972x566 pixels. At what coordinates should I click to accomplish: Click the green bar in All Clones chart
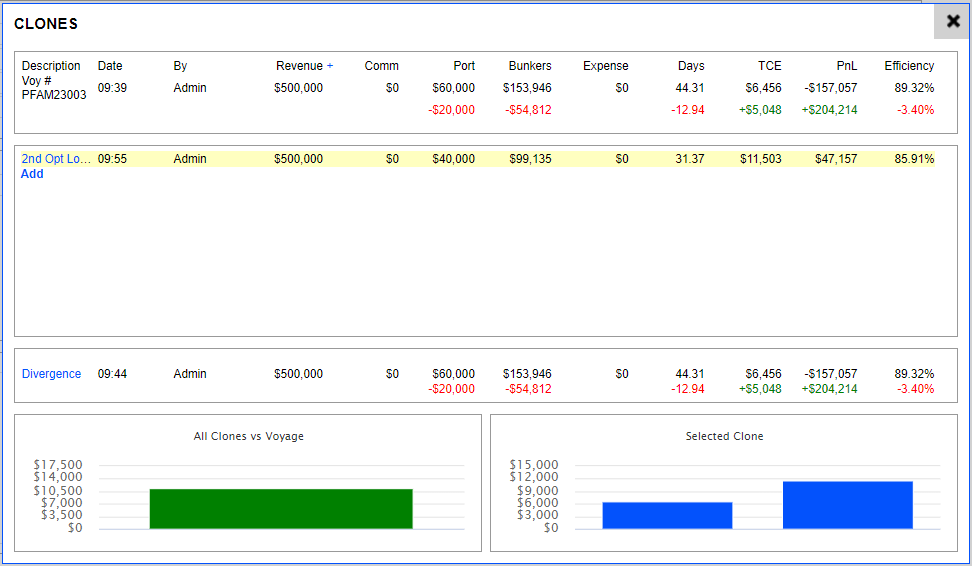[x=280, y=508]
